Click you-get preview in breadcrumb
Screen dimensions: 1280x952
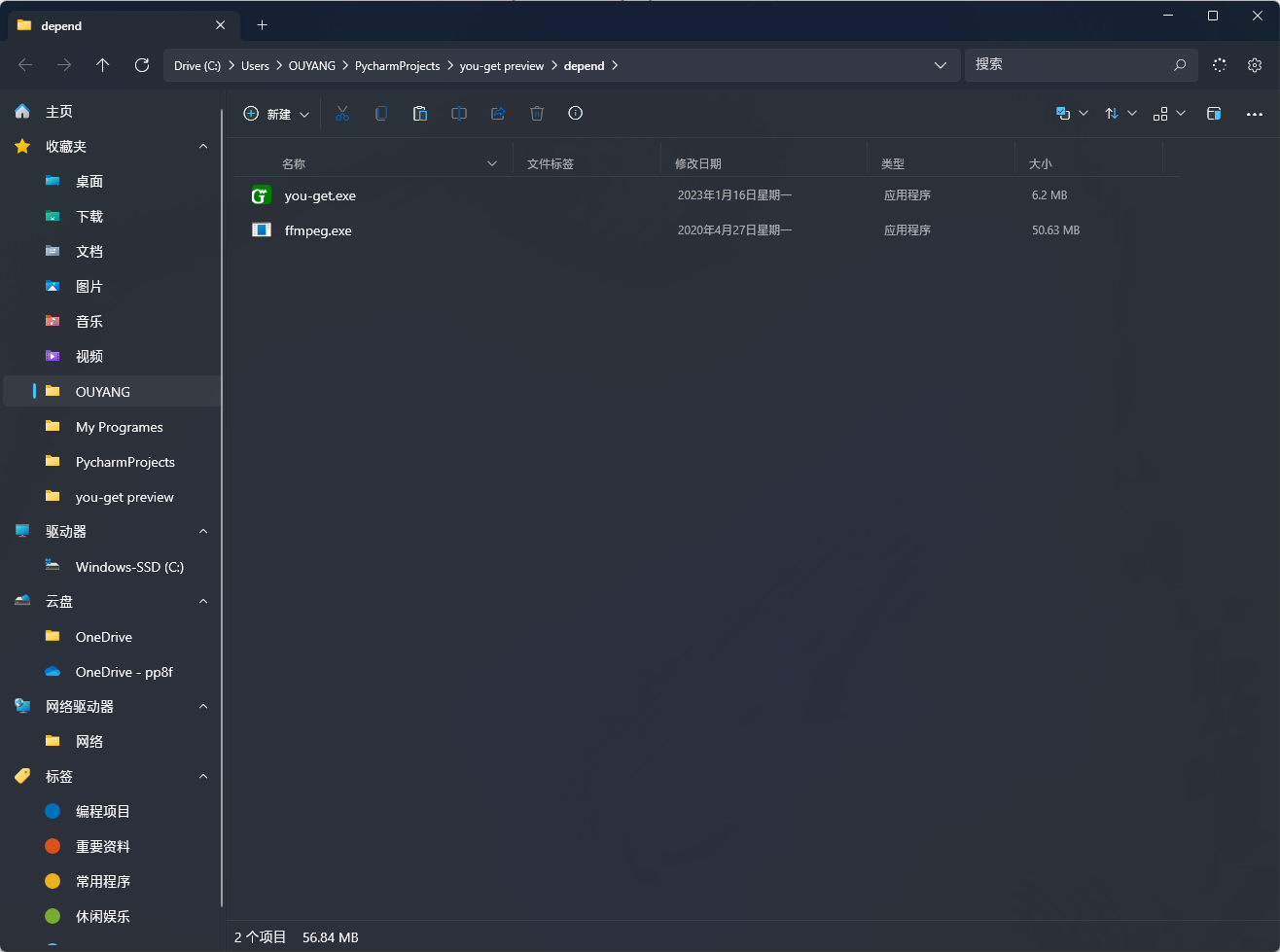pyautogui.click(x=502, y=66)
